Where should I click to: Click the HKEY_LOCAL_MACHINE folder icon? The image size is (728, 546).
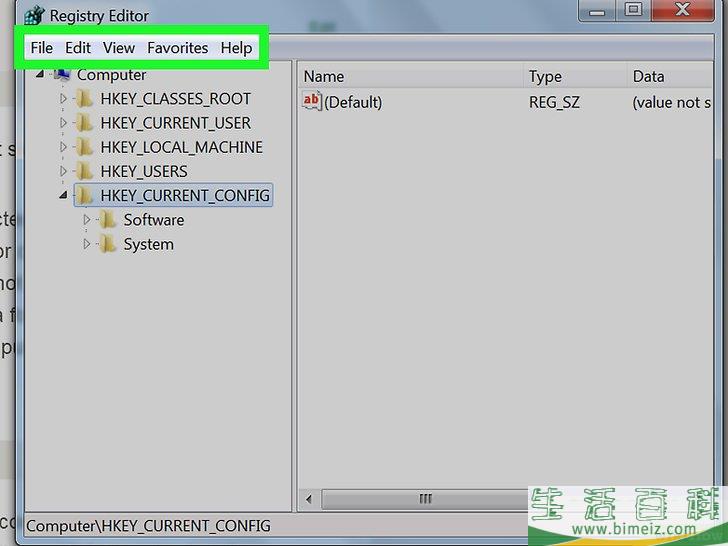(x=84, y=147)
